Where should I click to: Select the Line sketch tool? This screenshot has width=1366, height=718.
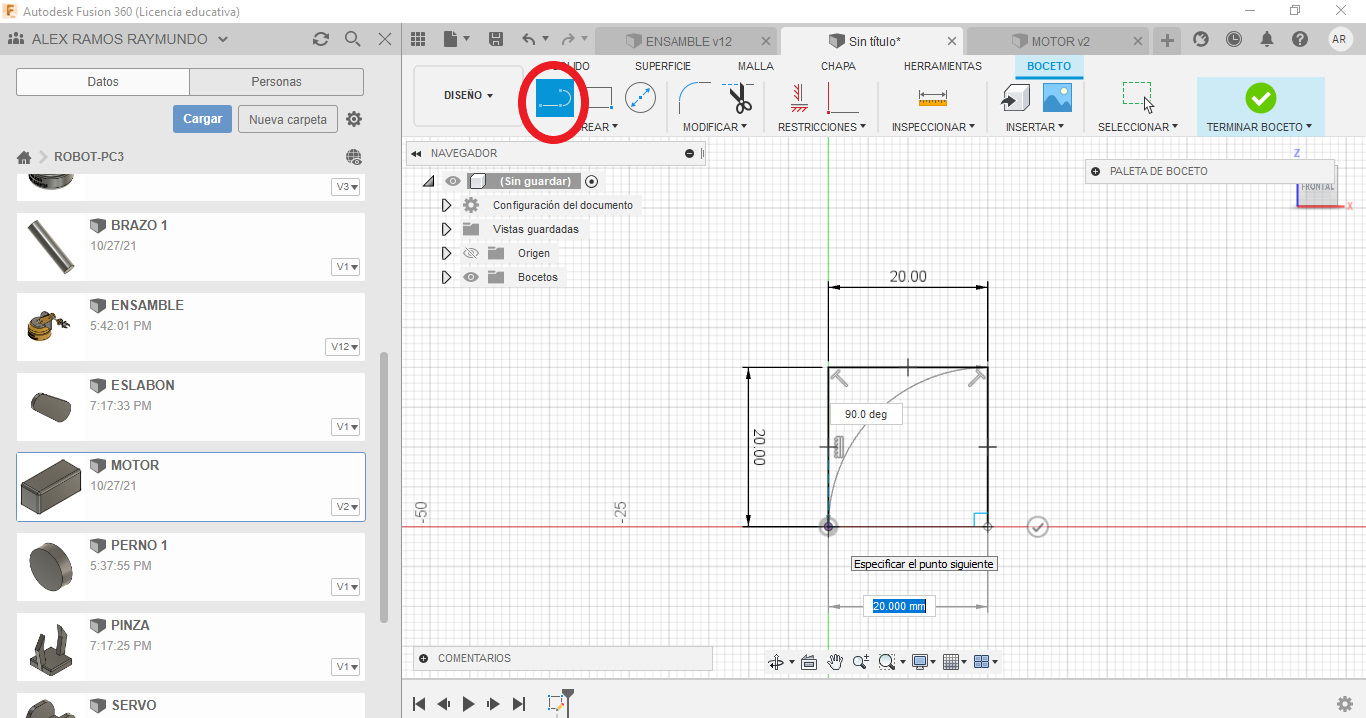coord(555,98)
